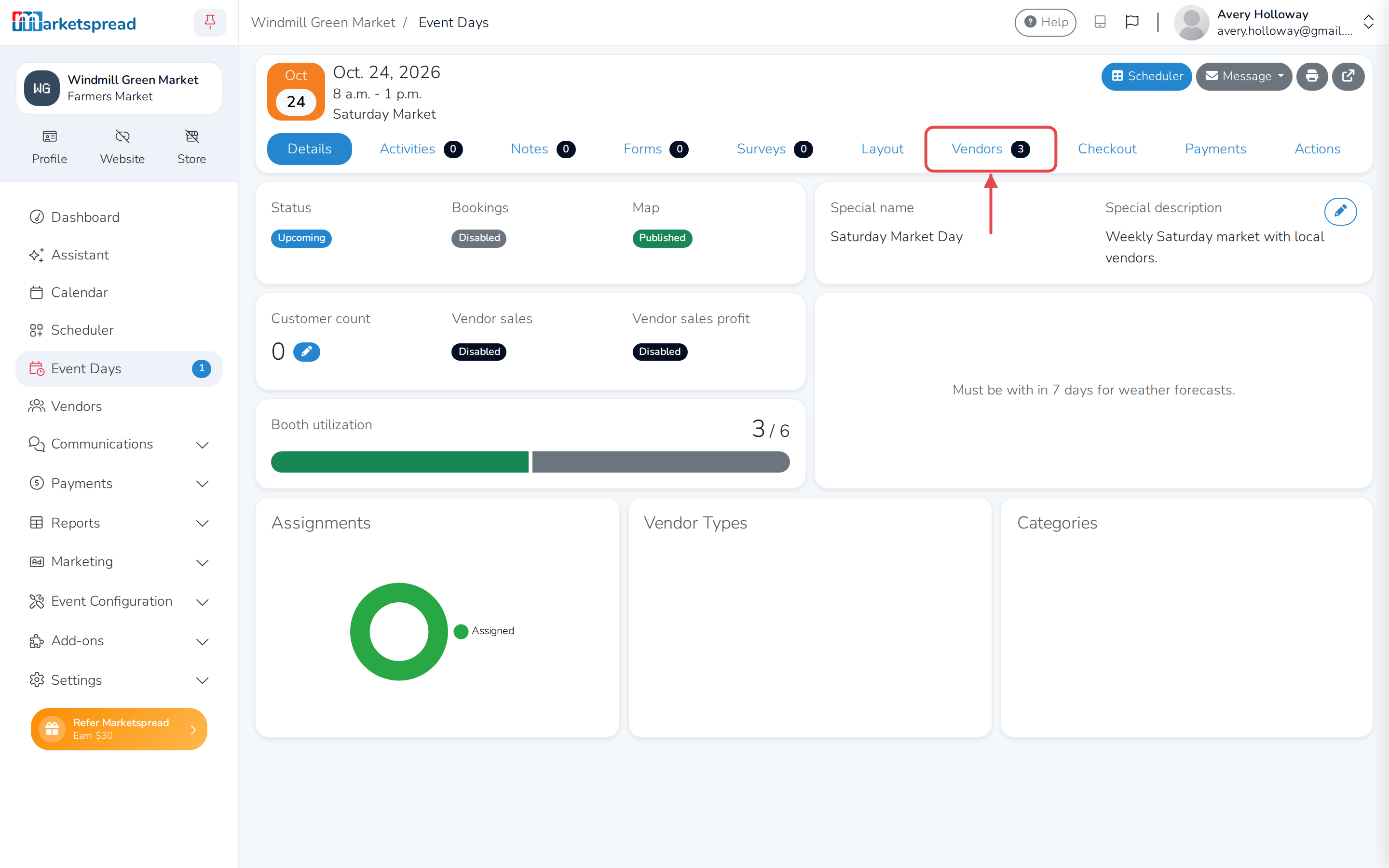Click Refer Marketspread banner

(120, 729)
